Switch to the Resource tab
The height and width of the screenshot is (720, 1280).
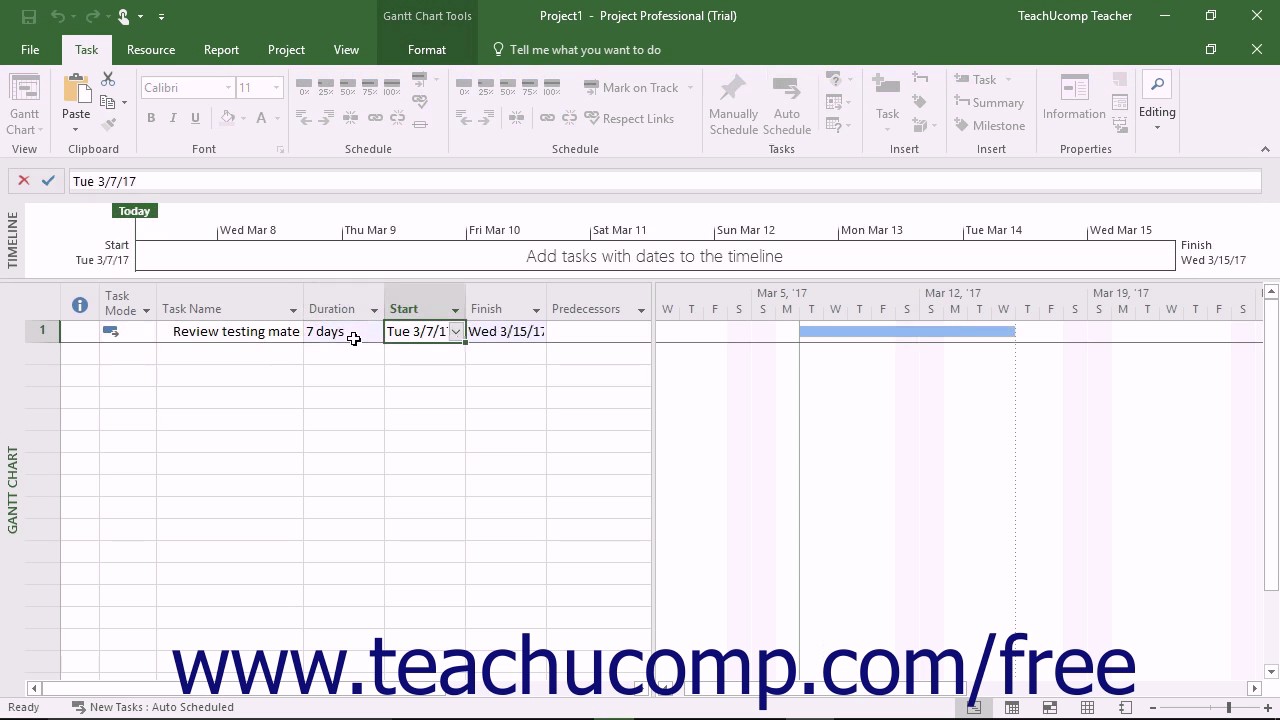pyautogui.click(x=151, y=49)
